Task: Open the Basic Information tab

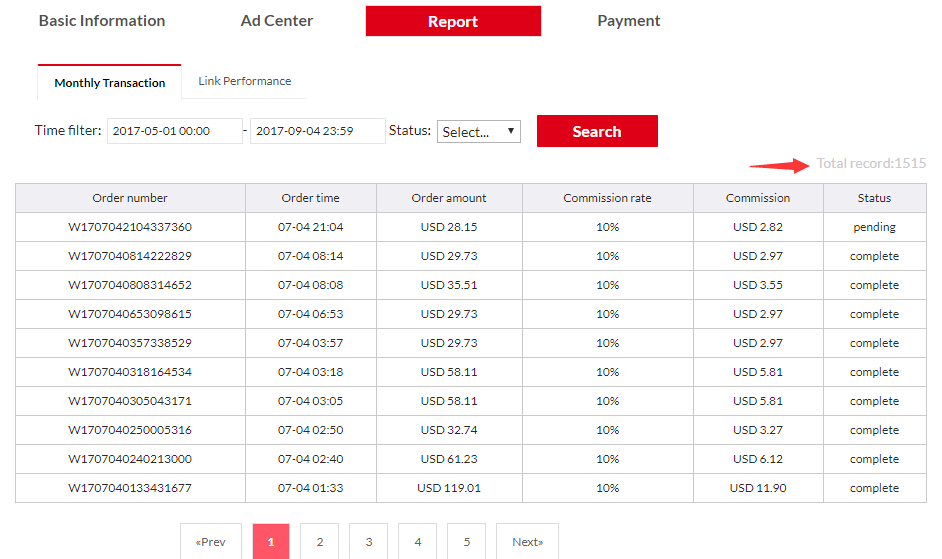Action: [102, 21]
